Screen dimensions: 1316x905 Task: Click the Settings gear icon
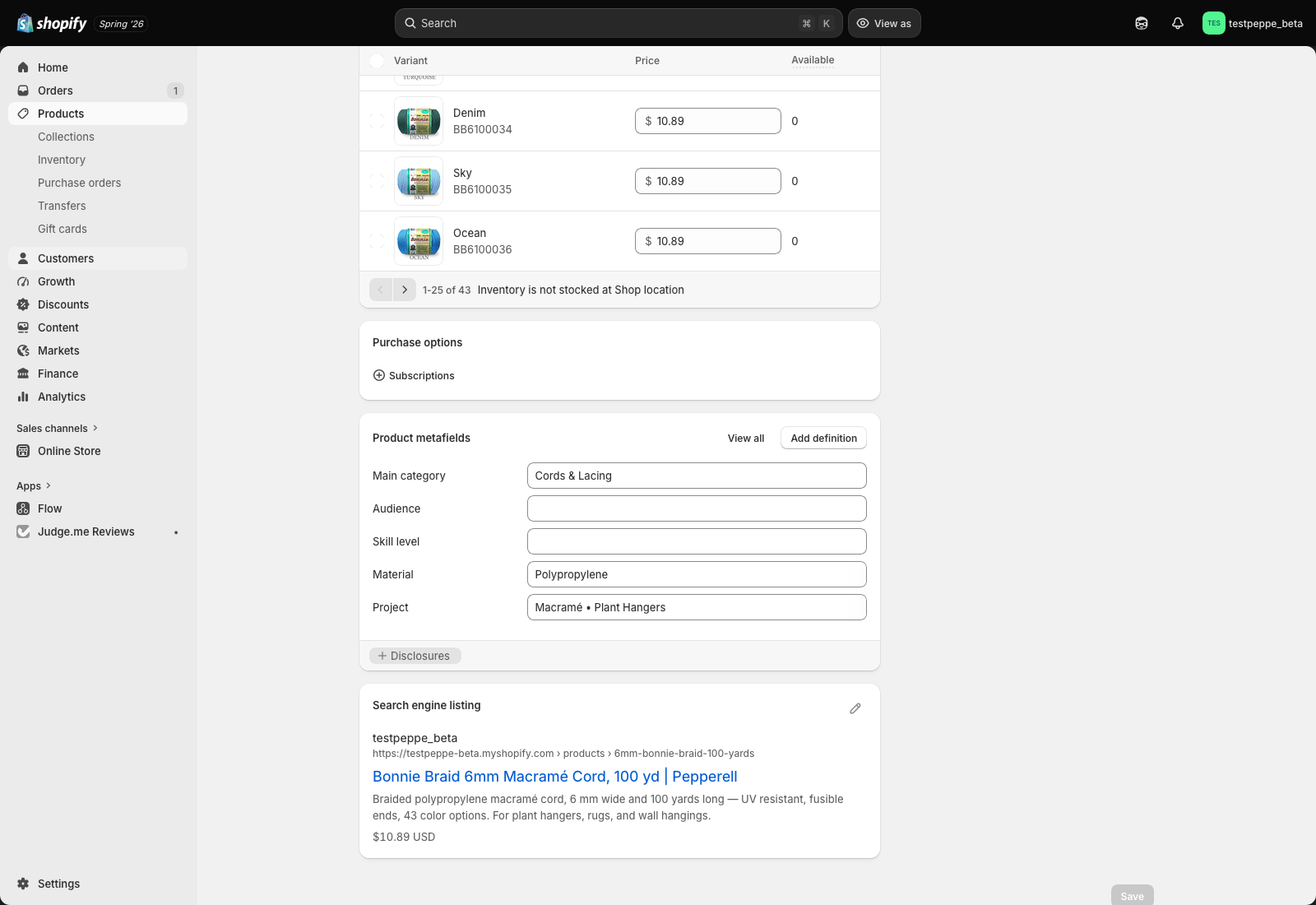pos(23,884)
